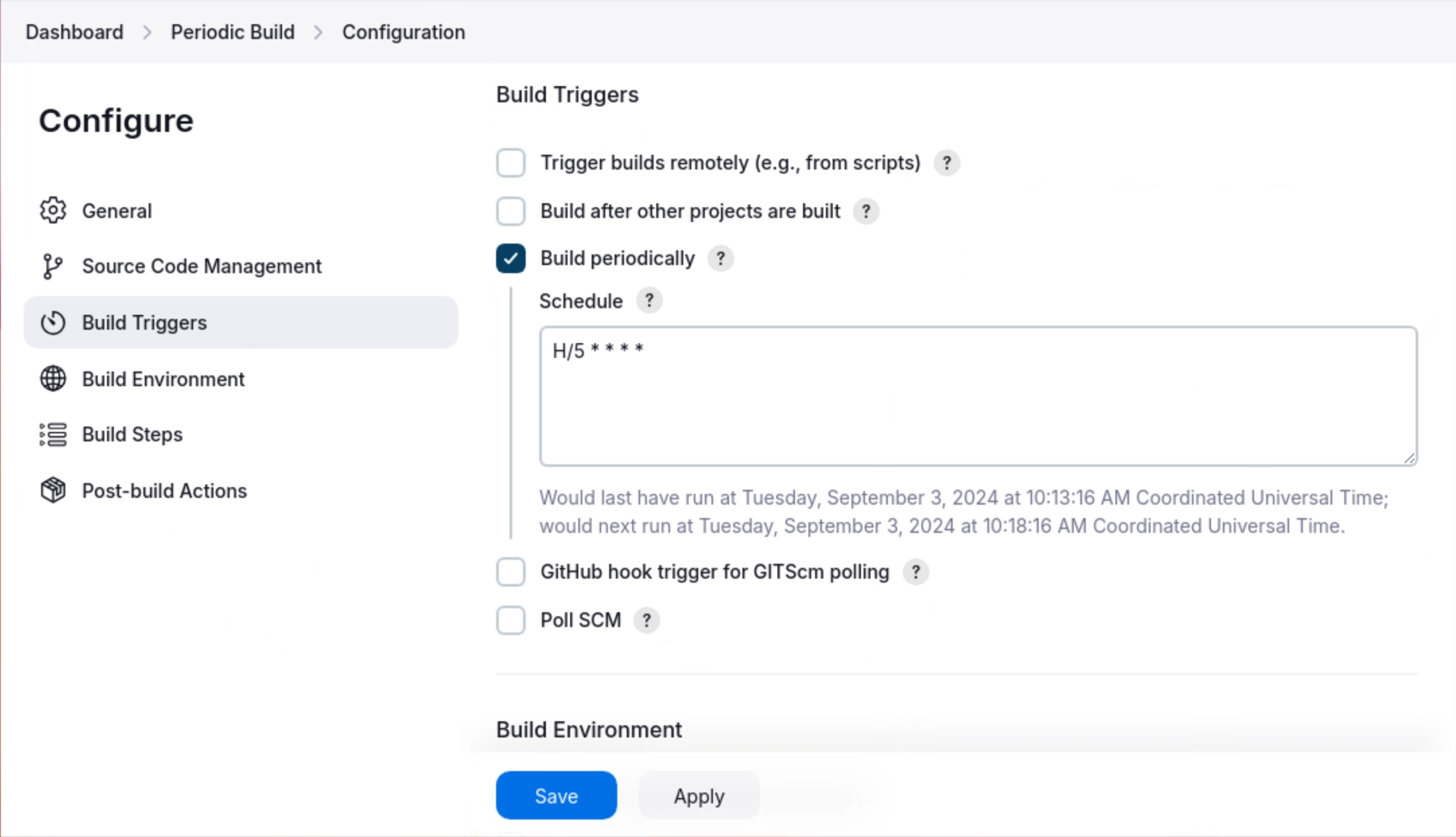Open Build Steps sidebar section
The image size is (1456, 837).
[x=132, y=435]
